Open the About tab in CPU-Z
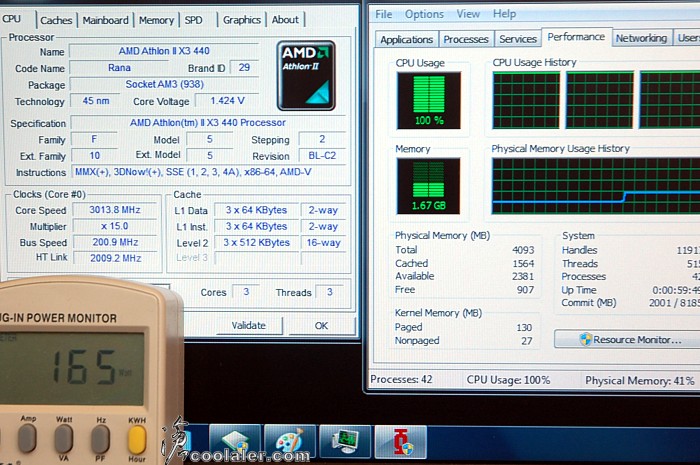 pos(285,20)
